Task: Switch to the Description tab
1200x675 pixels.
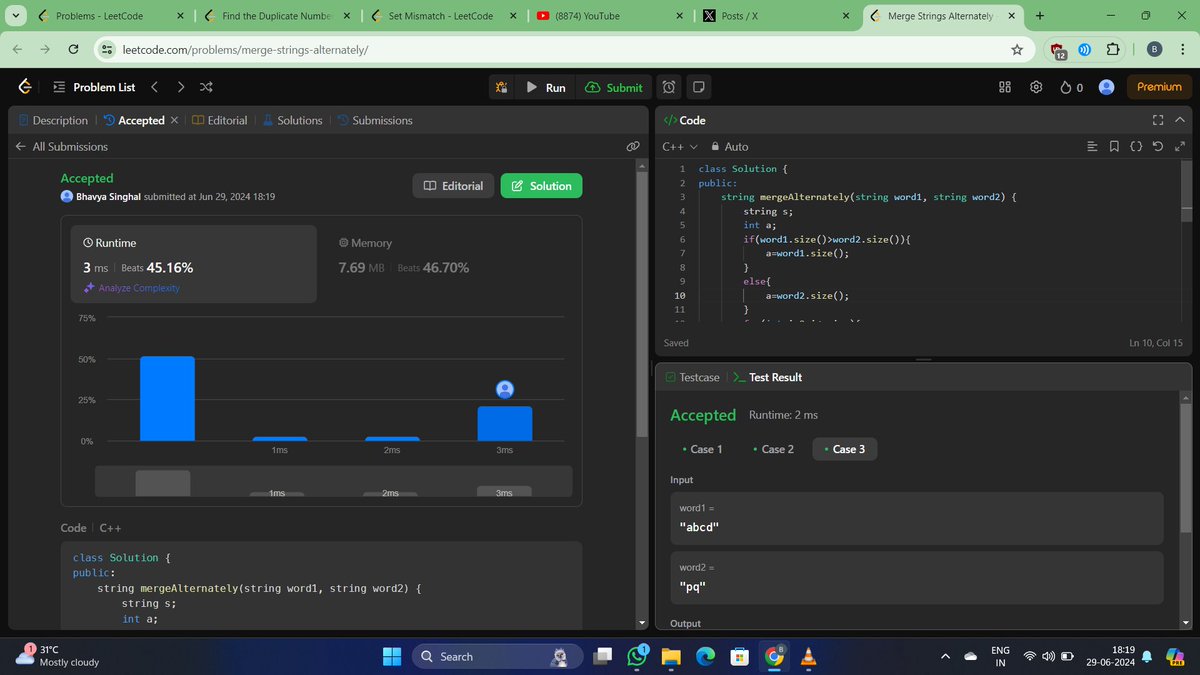Action: click(x=54, y=120)
